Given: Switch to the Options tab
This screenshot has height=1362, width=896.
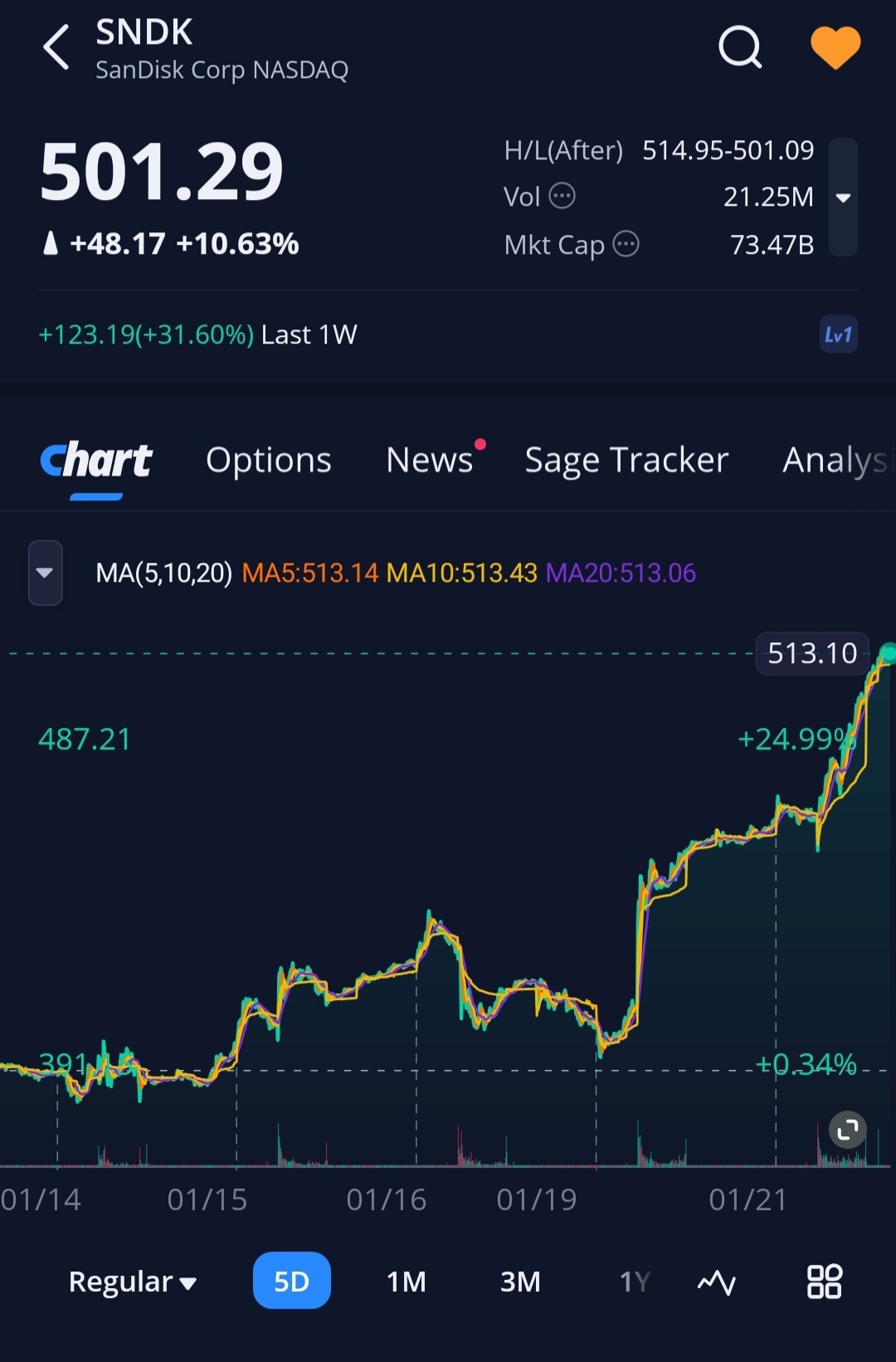Looking at the screenshot, I should (269, 461).
